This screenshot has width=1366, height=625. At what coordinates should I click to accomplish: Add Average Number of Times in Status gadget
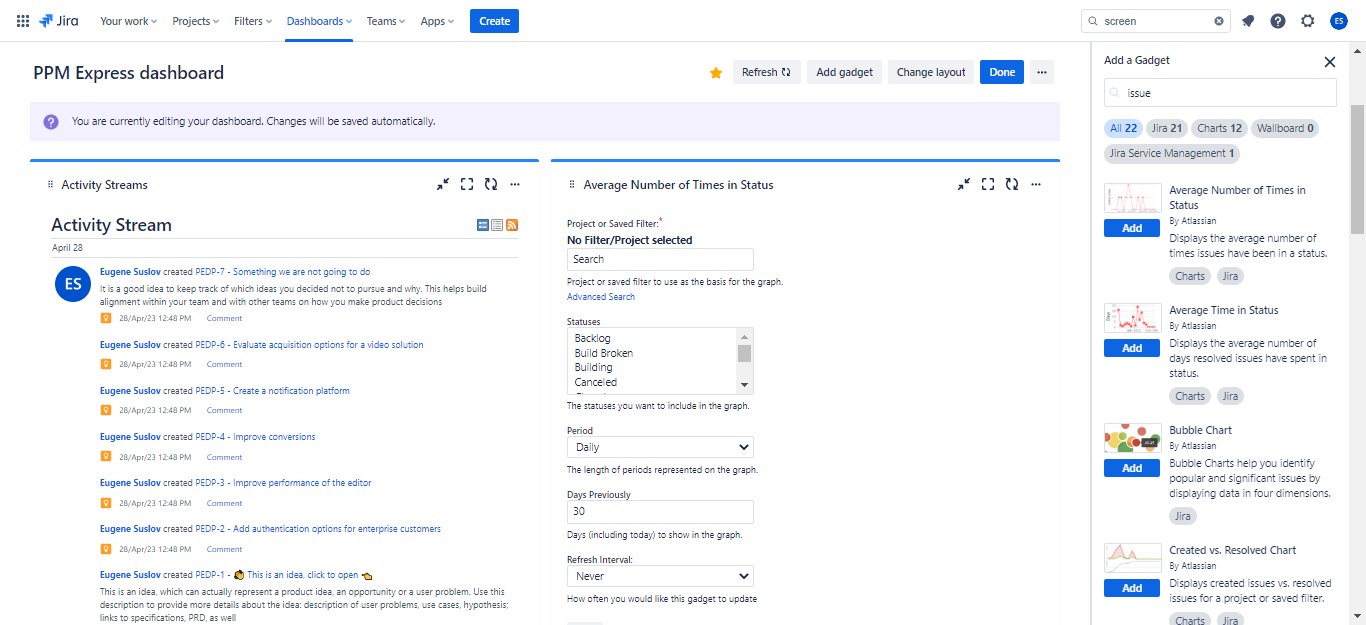(1132, 228)
